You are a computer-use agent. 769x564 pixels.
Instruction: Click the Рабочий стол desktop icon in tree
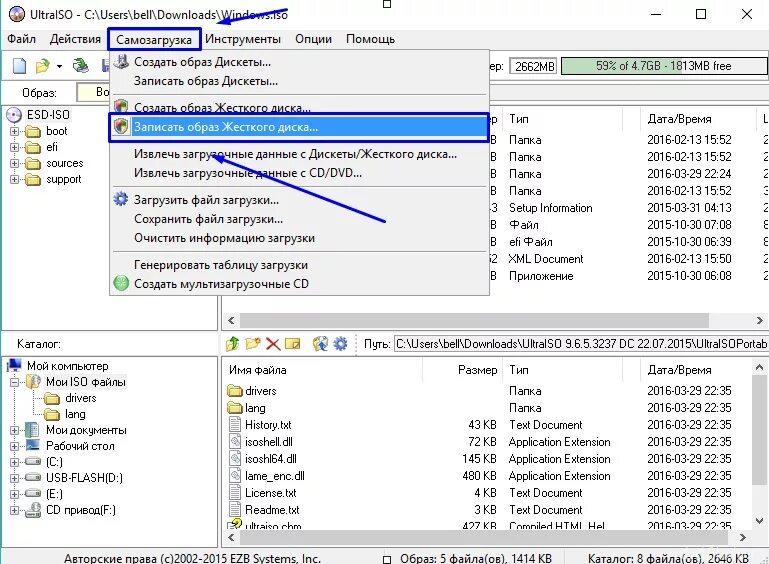point(32,445)
